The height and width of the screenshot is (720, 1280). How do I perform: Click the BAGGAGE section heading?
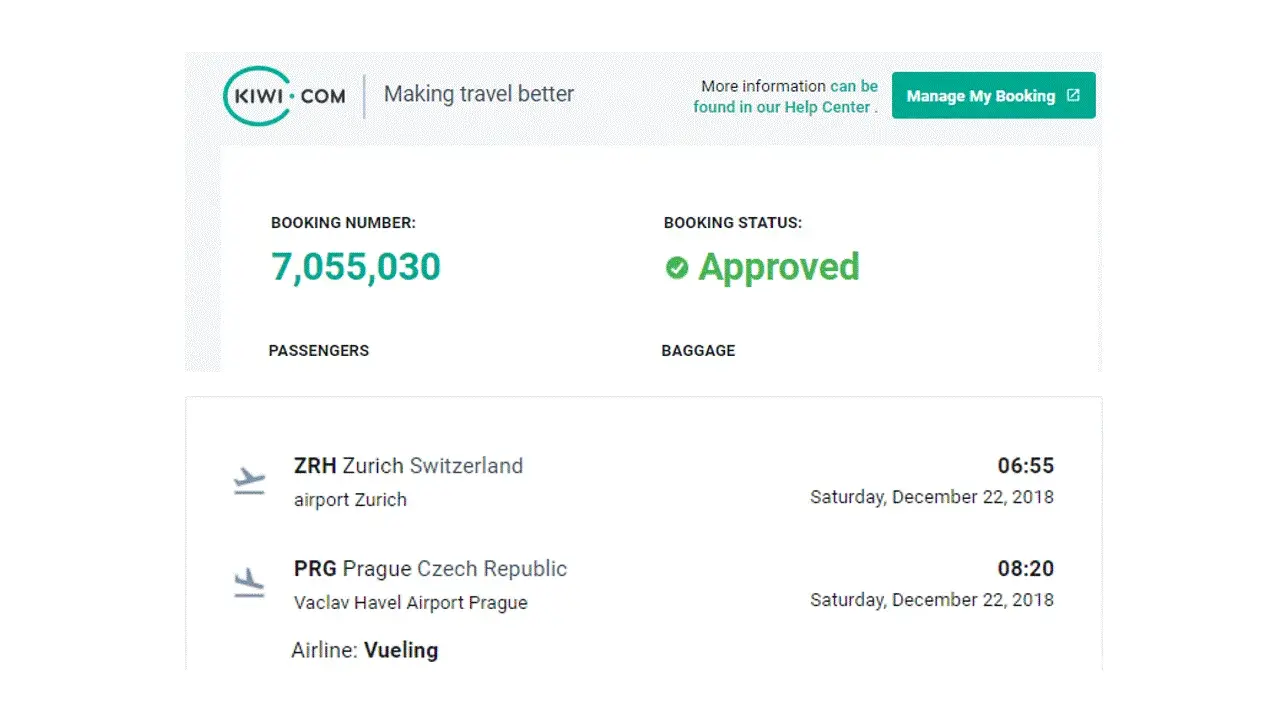click(x=698, y=351)
